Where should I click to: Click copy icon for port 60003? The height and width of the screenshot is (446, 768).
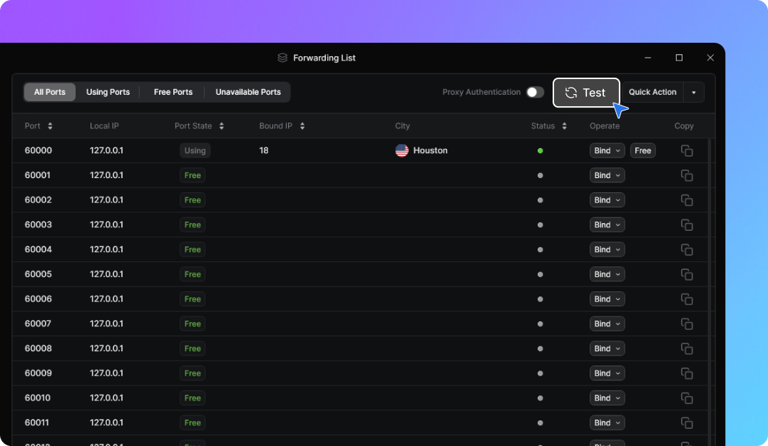point(687,225)
